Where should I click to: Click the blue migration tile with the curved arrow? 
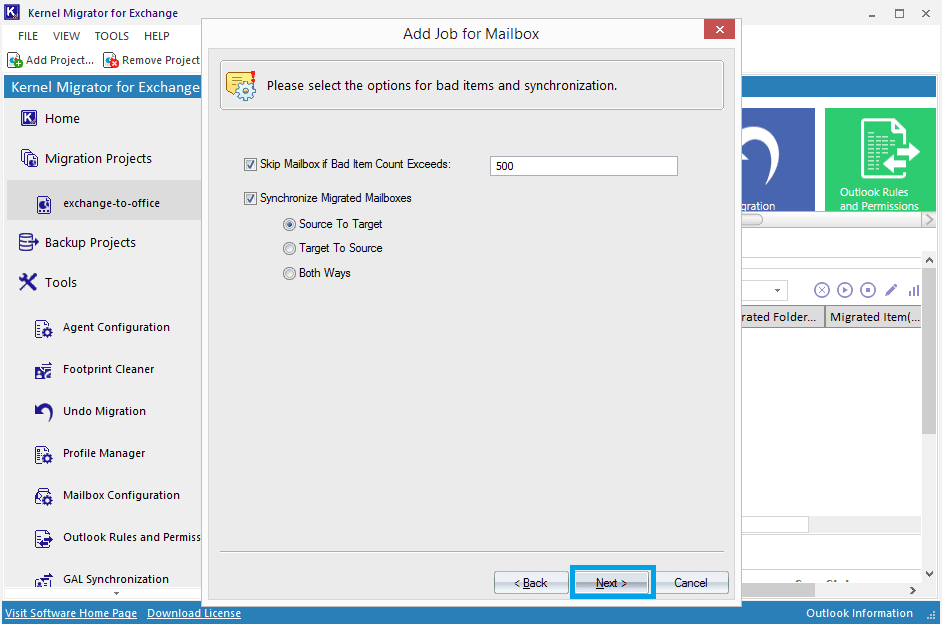(778, 160)
